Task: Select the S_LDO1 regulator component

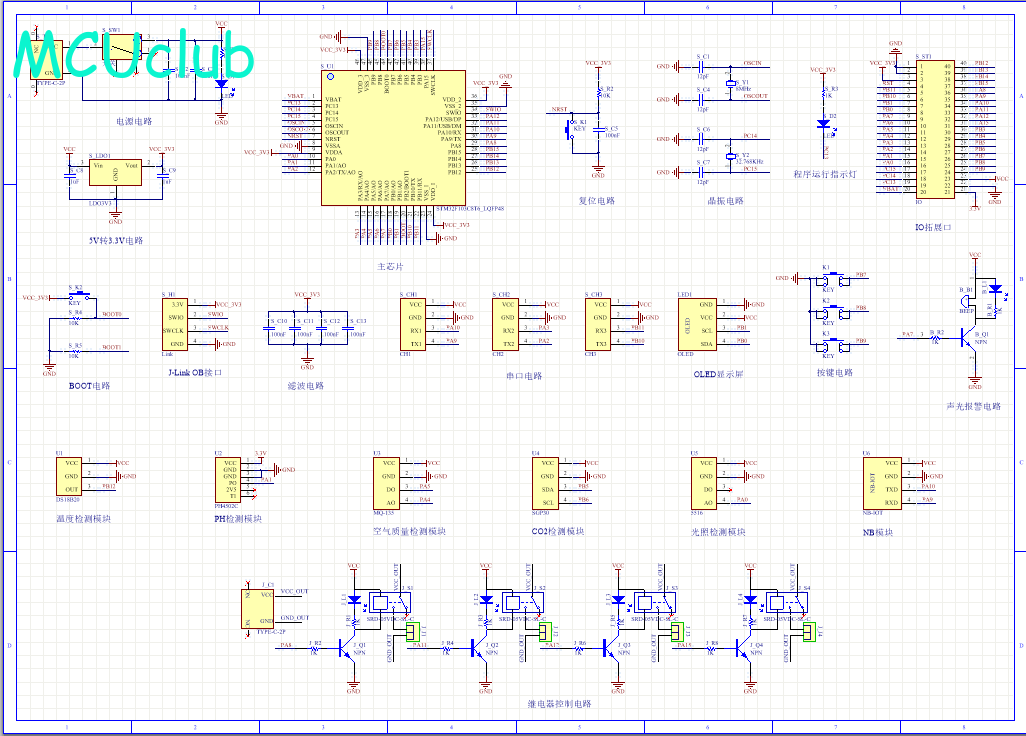Action: point(115,173)
